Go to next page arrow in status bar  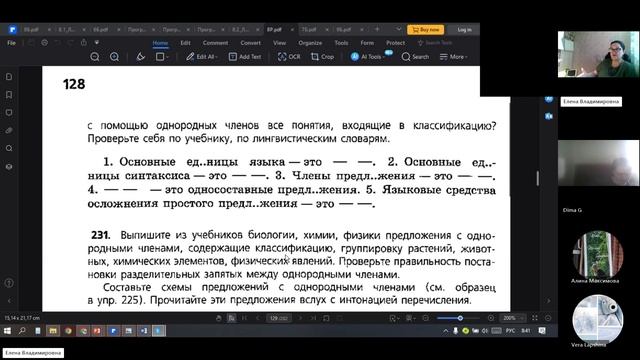click(x=300, y=318)
